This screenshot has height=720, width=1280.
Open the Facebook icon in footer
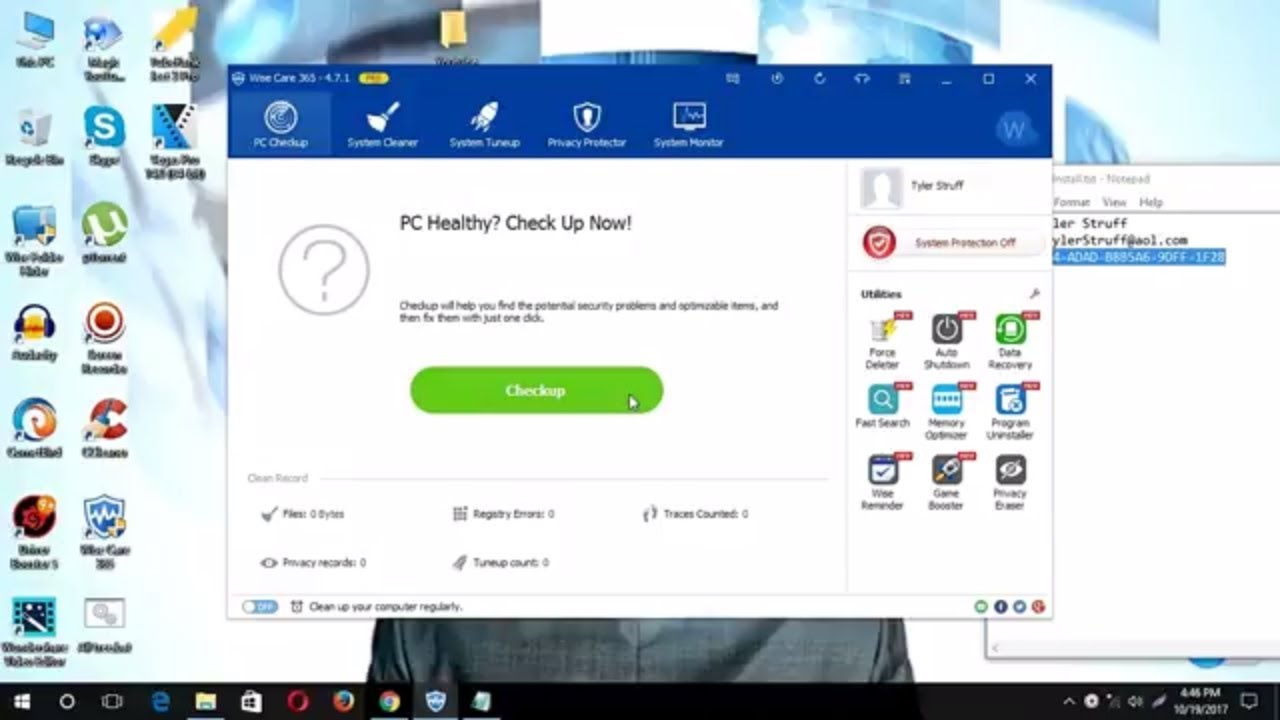coord(1000,607)
